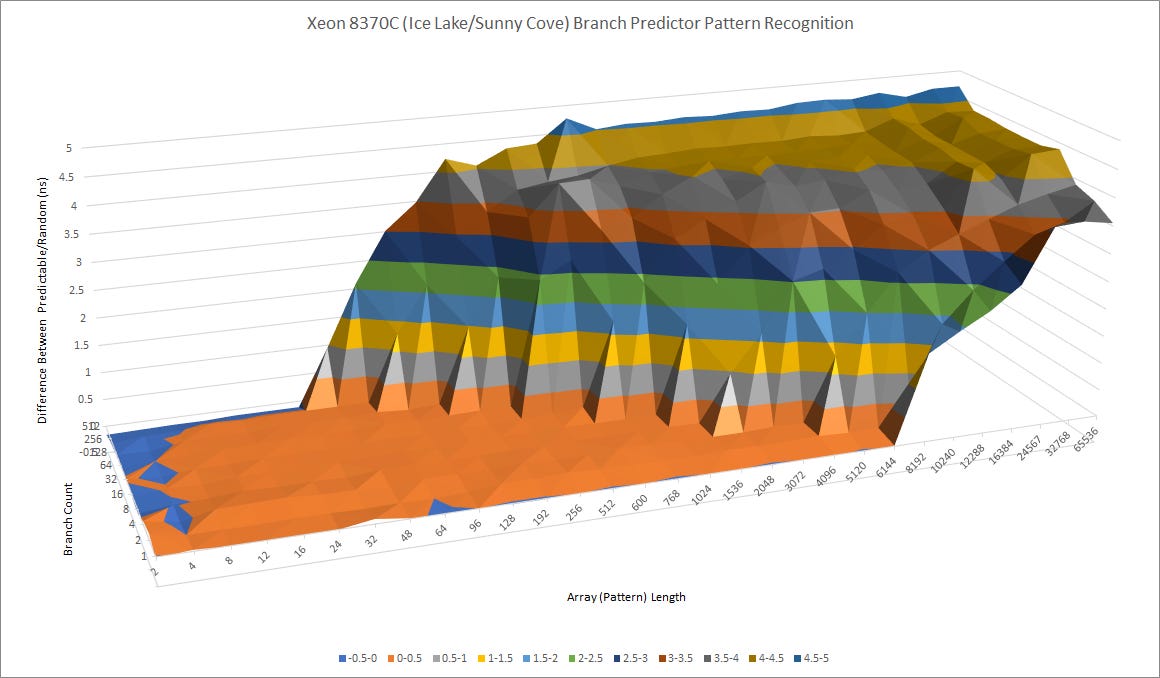
Task: Click the vertical axis label '5'
Action: 69,148
